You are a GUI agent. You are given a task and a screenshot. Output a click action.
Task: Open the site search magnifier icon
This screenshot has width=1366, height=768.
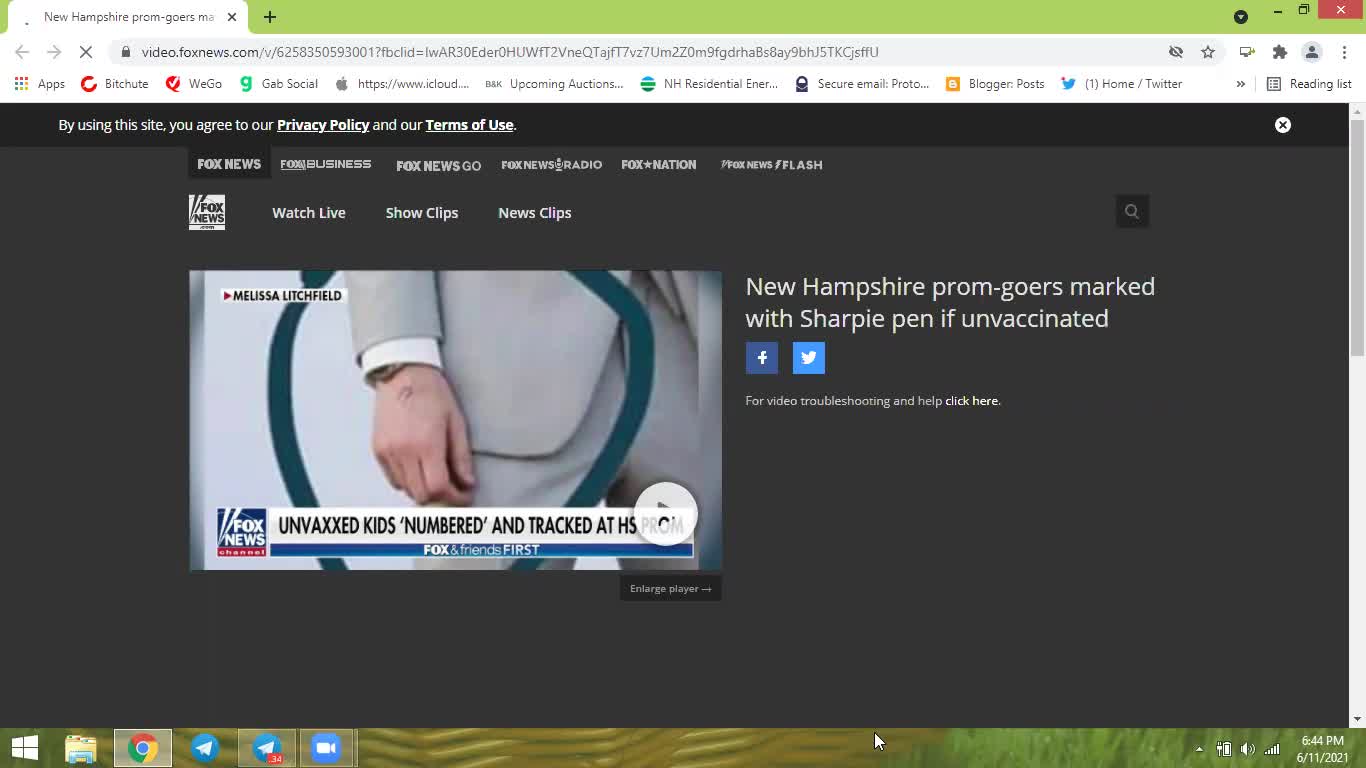tap(1132, 211)
